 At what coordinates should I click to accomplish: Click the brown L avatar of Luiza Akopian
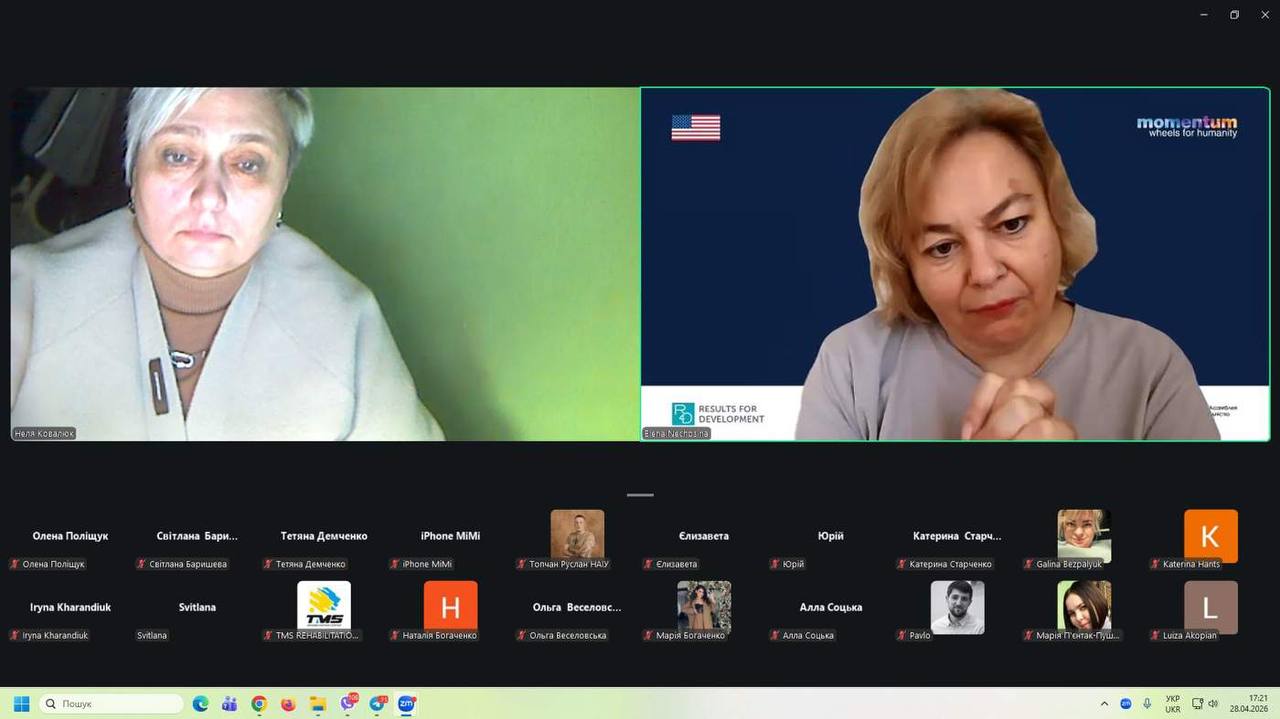pyautogui.click(x=1211, y=607)
